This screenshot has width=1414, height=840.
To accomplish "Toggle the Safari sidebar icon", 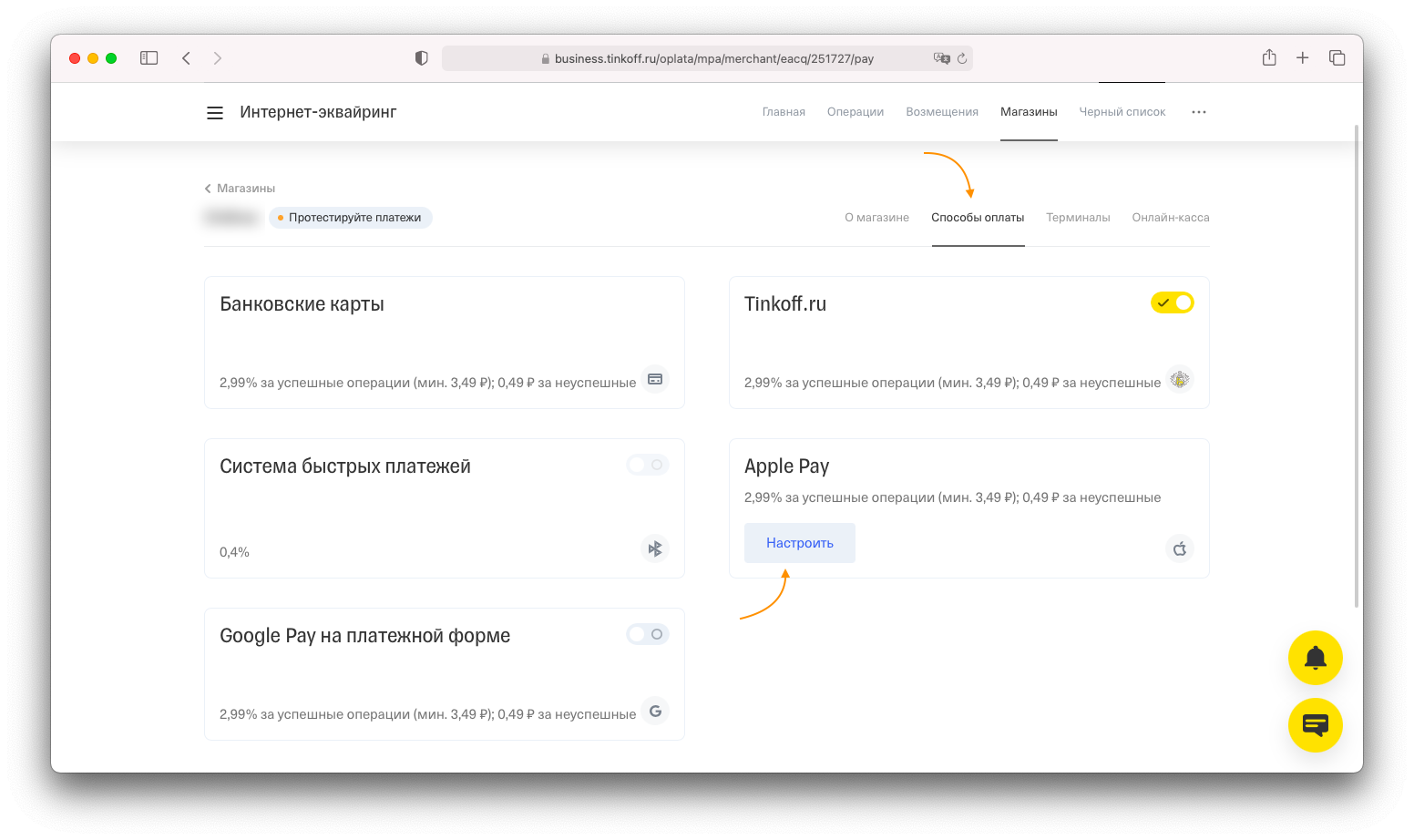I will click(149, 58).
